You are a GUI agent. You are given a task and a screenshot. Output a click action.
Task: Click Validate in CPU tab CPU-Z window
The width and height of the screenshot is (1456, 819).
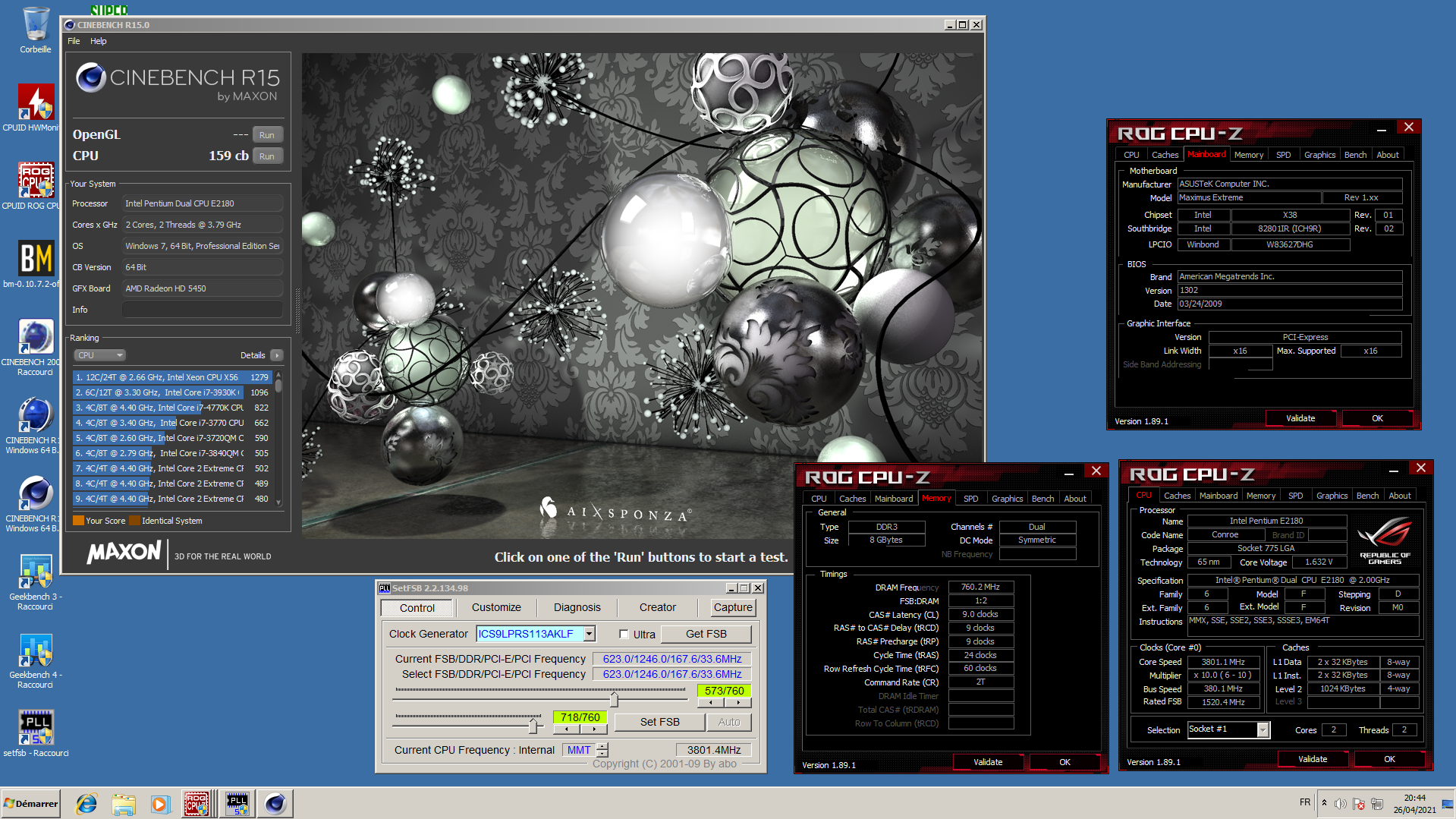click(x=1313, y=759)
